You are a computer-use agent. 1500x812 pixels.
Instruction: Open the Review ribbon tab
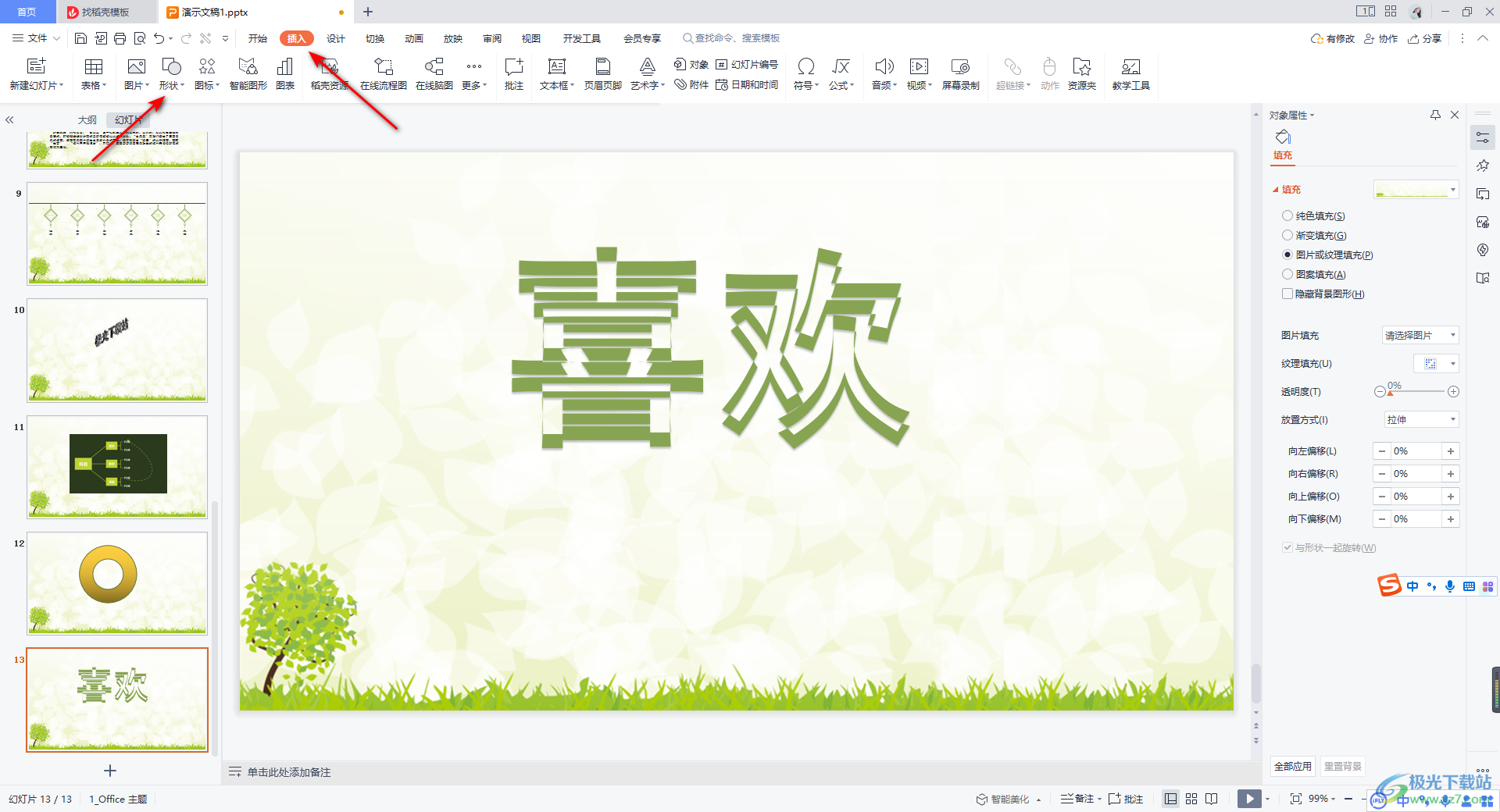tap(492, 38)
